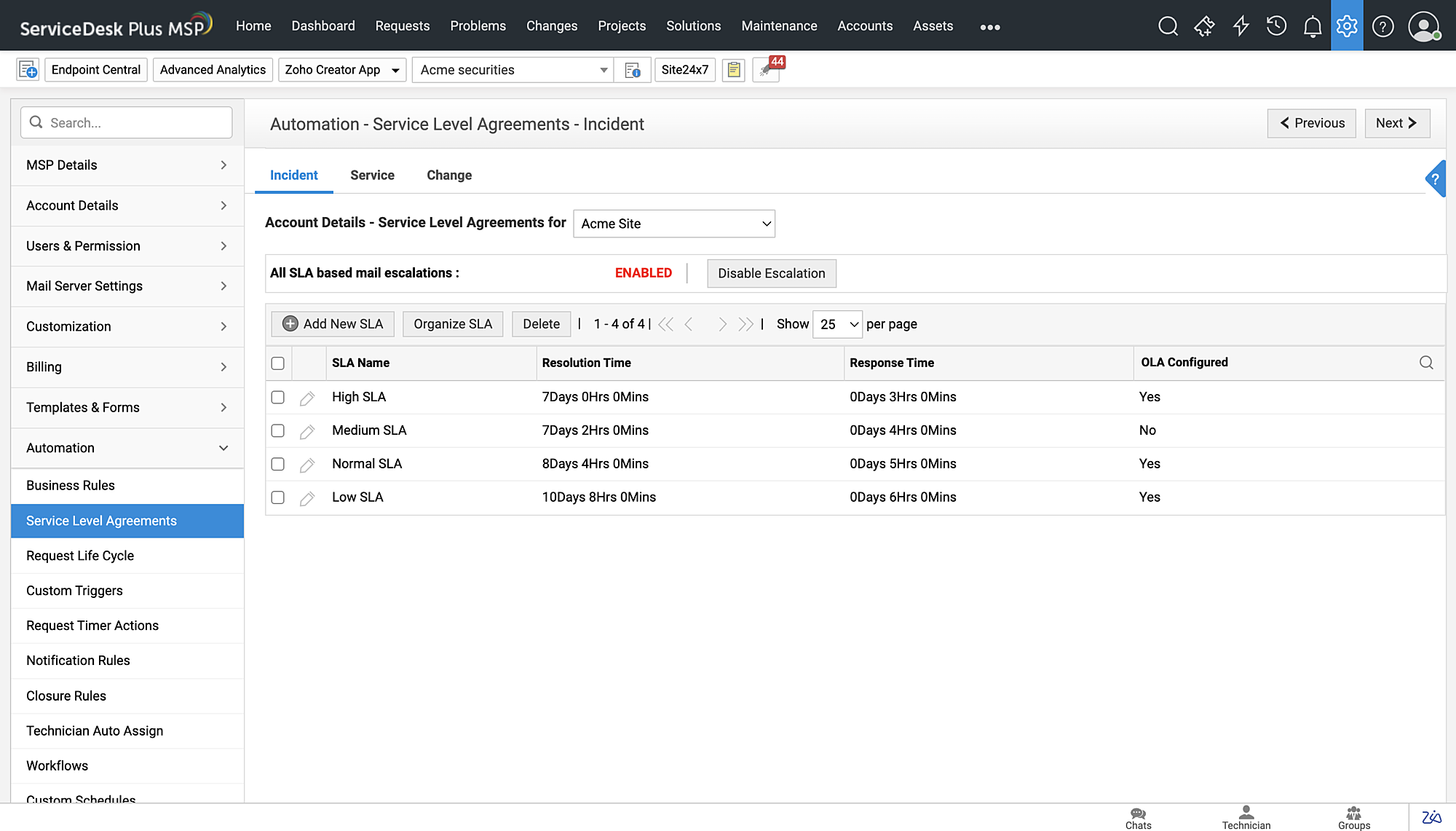Click the edit pencil for Medium SLA

coord(307,431)
